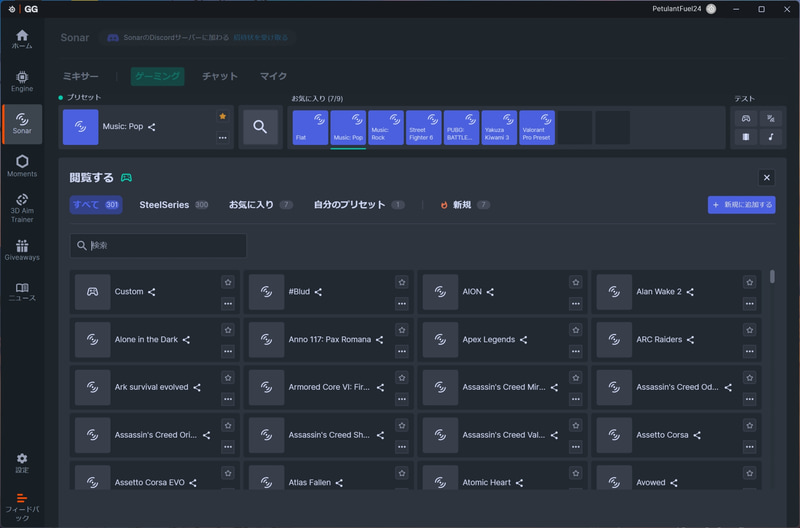The image size is (800, 528).
Task: Favorite the Apex Legends preset
Action: pos(576,330)
